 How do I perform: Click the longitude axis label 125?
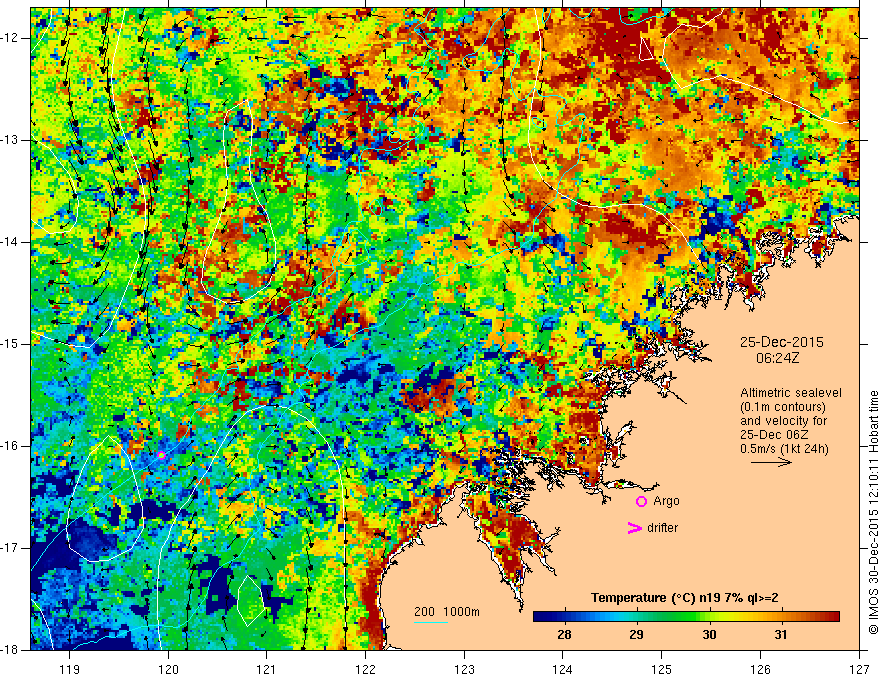click(x=662, y=669)
